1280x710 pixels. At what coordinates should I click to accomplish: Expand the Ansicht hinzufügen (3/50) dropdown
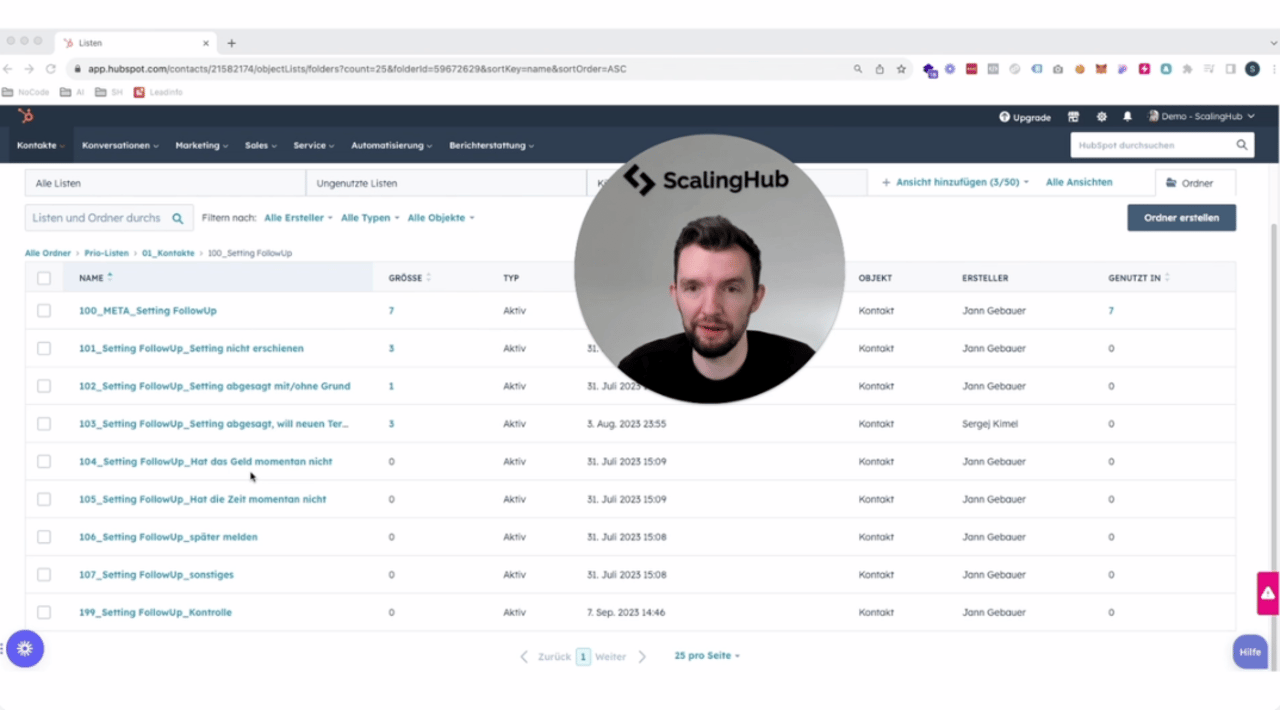(x=955, y=183)
